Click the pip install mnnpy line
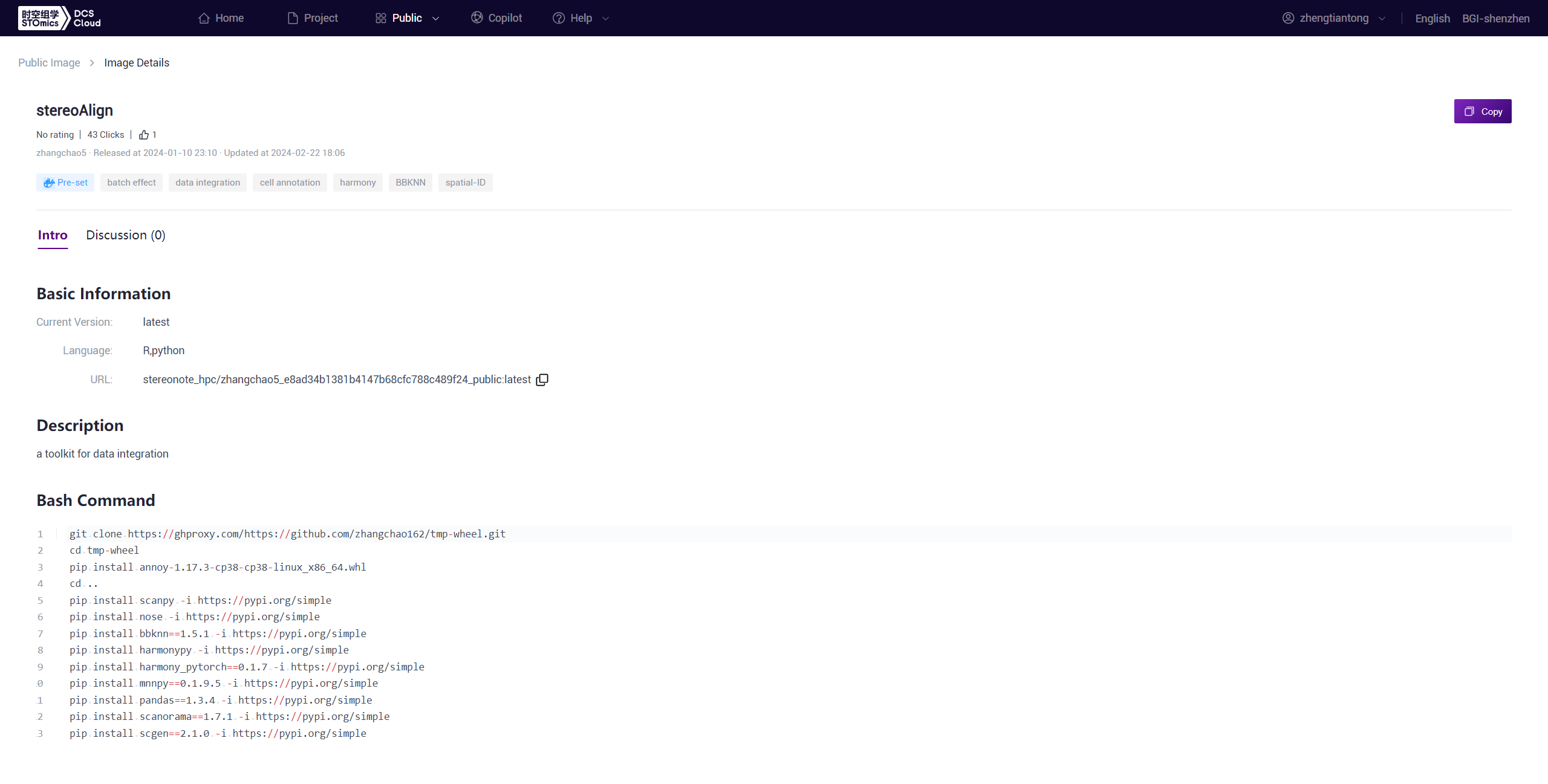 point(224,683)
